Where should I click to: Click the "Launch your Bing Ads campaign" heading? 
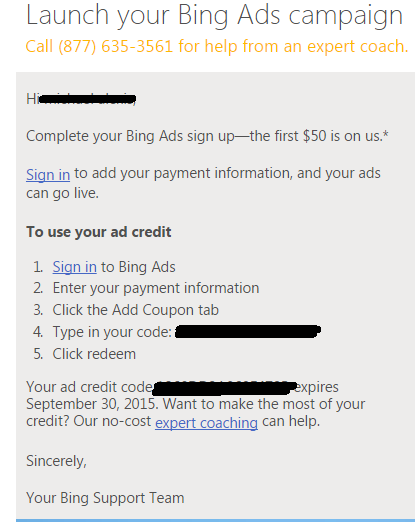coord(214,15)
